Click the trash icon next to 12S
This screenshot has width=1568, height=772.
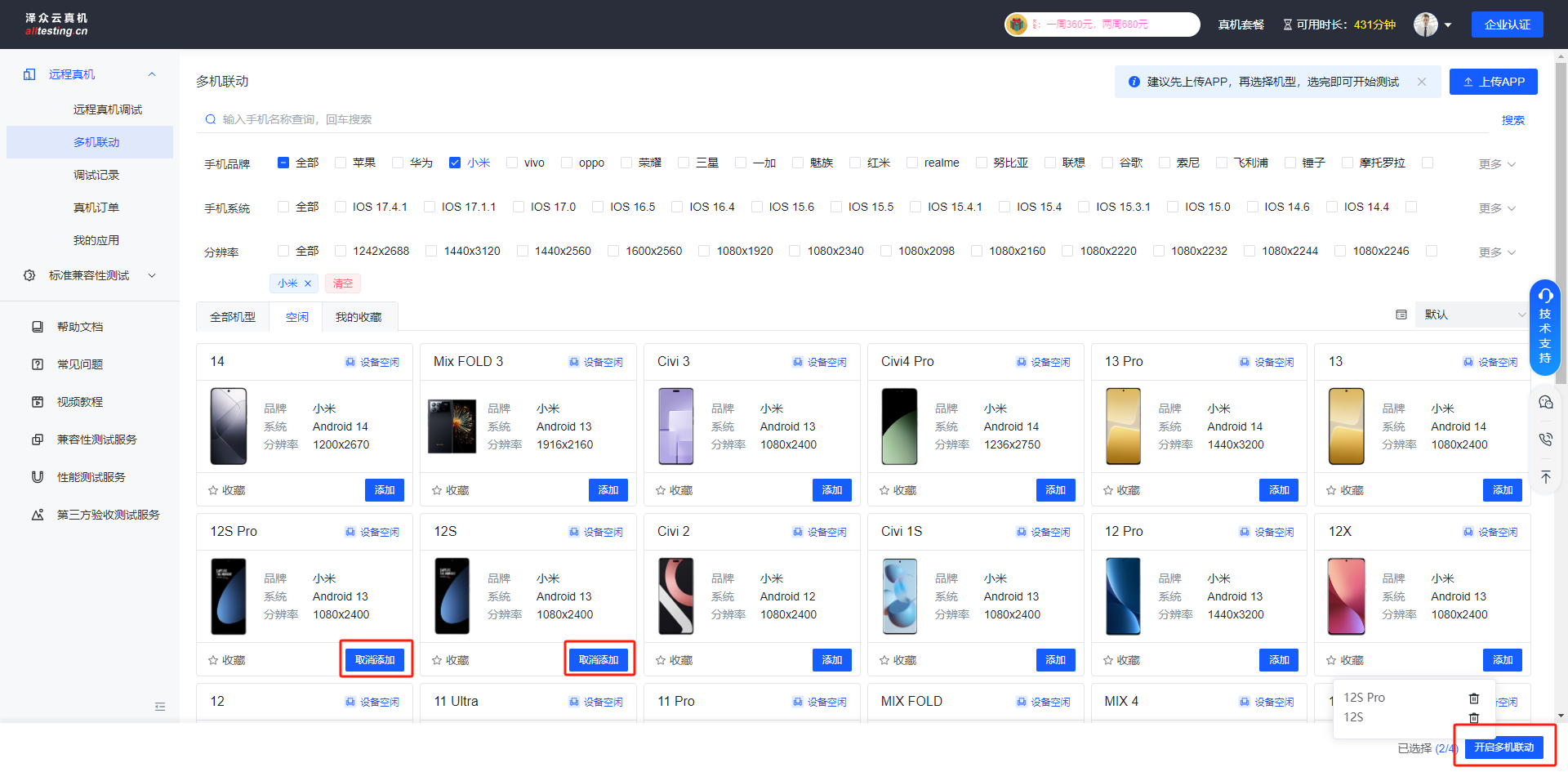tap(1473, 717)
